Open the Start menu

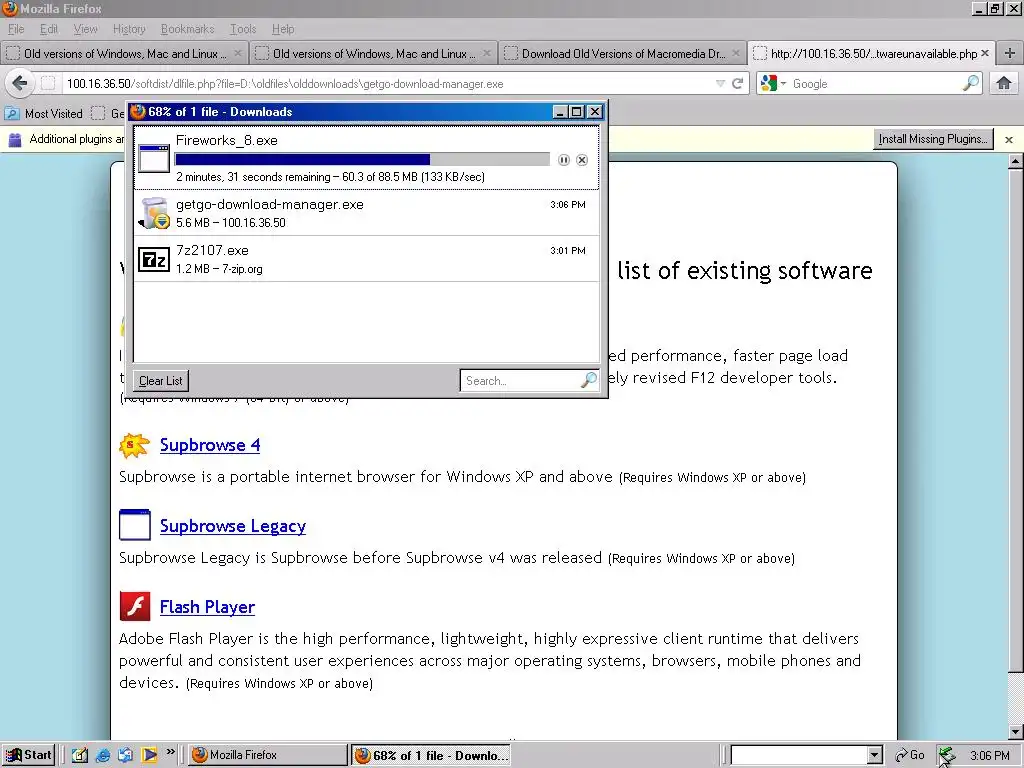coord(28,755)
